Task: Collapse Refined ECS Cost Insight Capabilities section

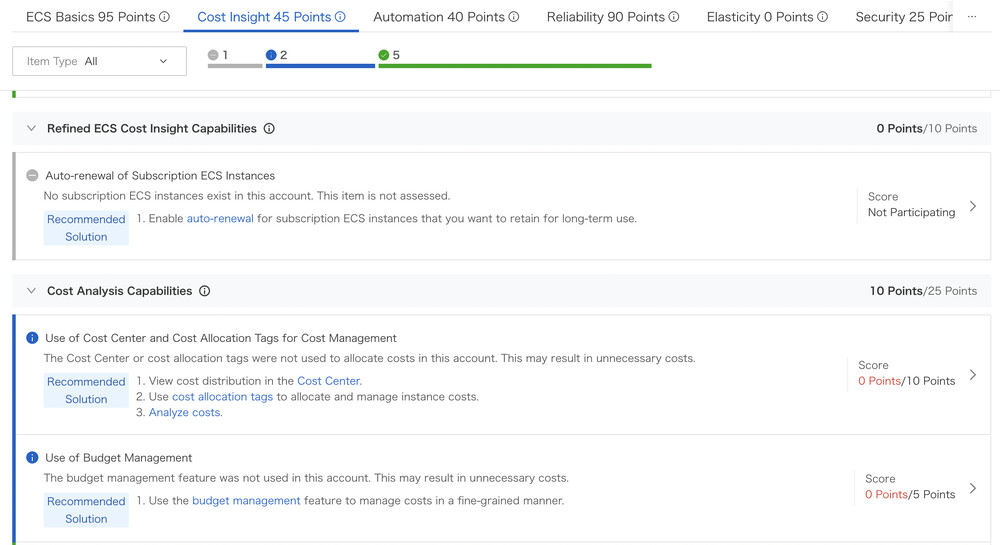Action: pos(31,129)
